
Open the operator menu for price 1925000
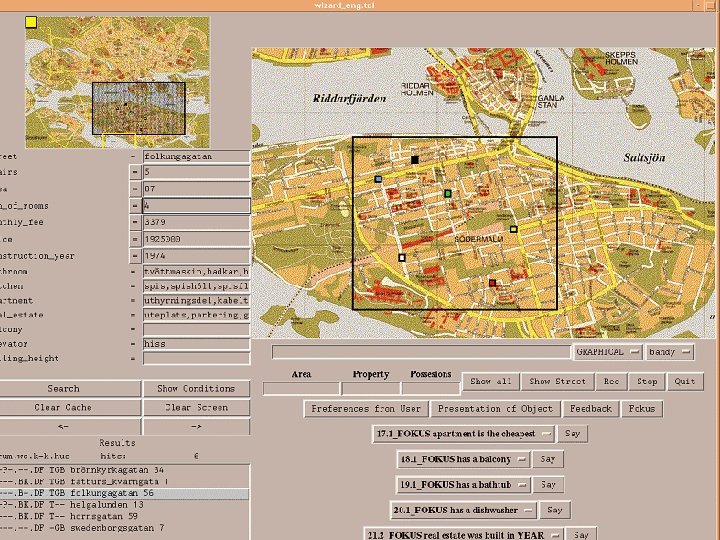coord(135,239)
